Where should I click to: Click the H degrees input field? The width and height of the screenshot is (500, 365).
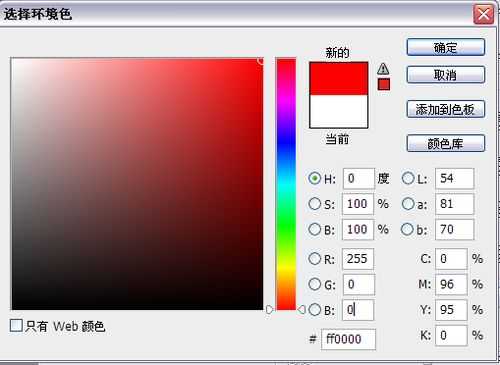point(359,179)
